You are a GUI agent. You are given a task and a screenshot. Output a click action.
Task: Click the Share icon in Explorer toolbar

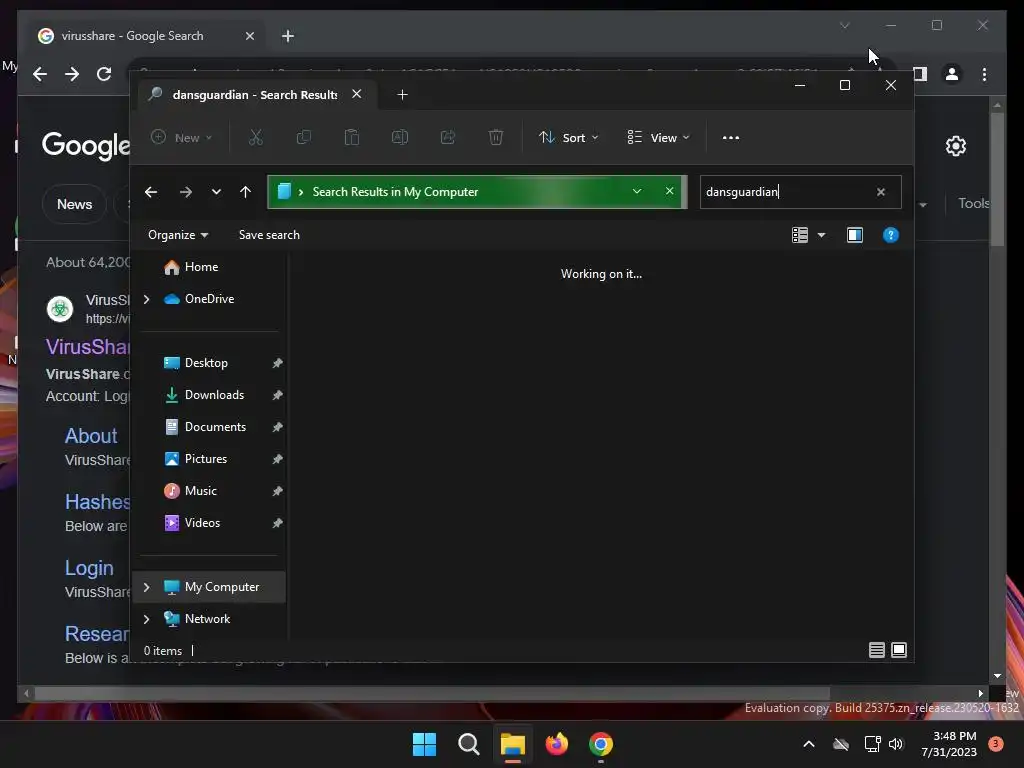tap(448, 138)
